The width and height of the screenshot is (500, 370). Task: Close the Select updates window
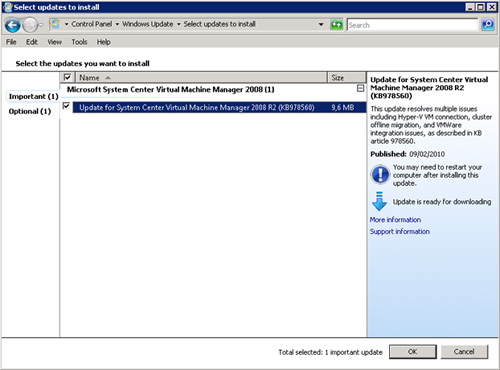coord(492,7)
